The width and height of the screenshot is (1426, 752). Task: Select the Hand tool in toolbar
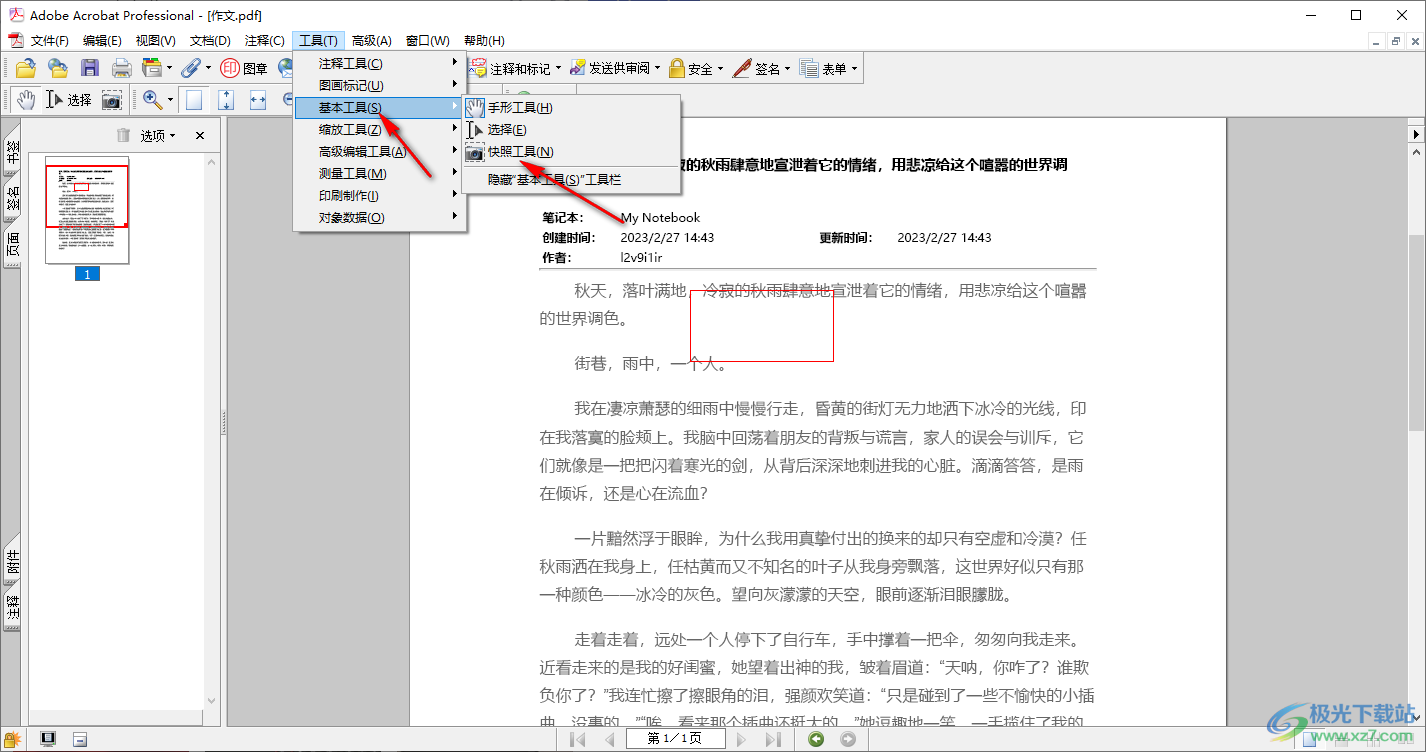[x=25, y=100]
